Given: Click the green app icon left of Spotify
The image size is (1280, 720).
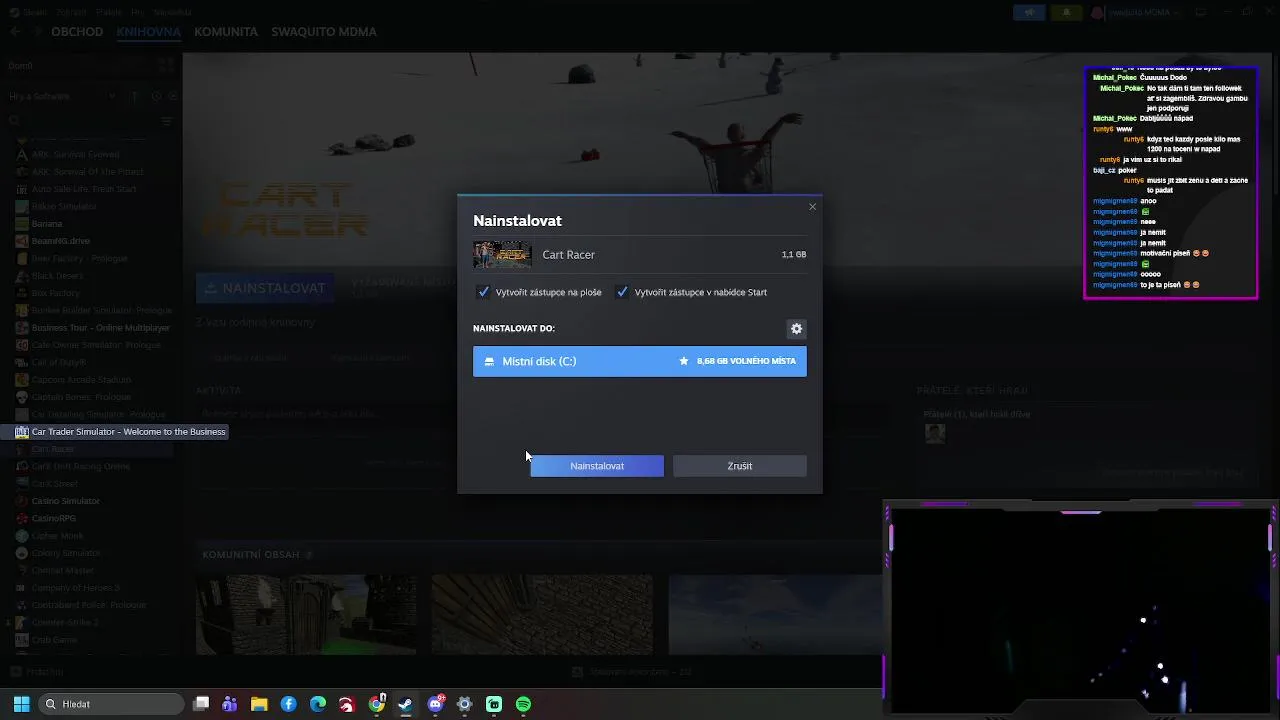Looking at the screenshot, I should pos(494,704).
